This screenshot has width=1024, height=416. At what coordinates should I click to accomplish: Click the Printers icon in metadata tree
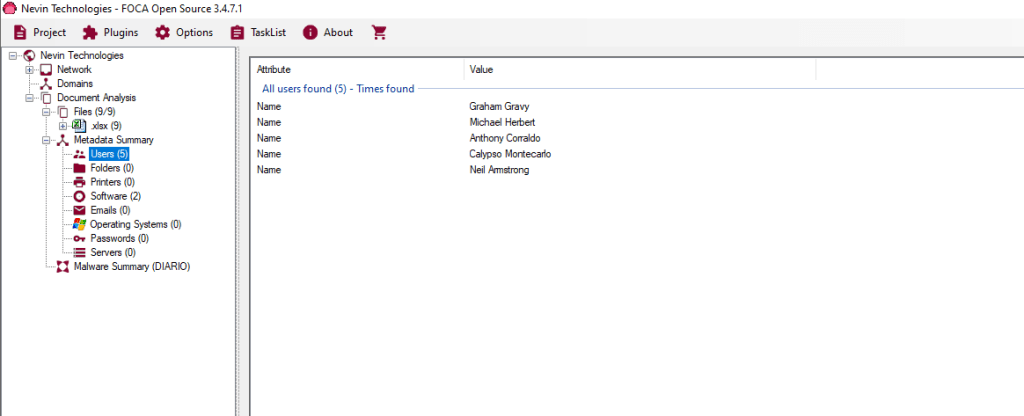click(x=80, y=182)
